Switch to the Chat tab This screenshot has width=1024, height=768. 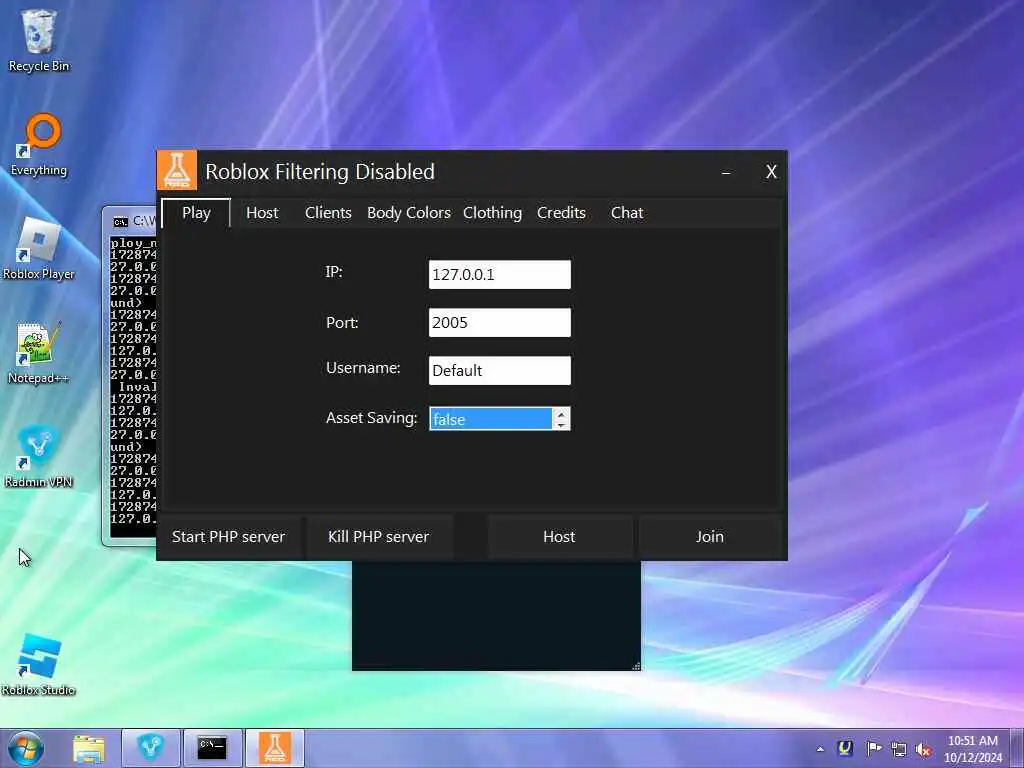[627, 213]
